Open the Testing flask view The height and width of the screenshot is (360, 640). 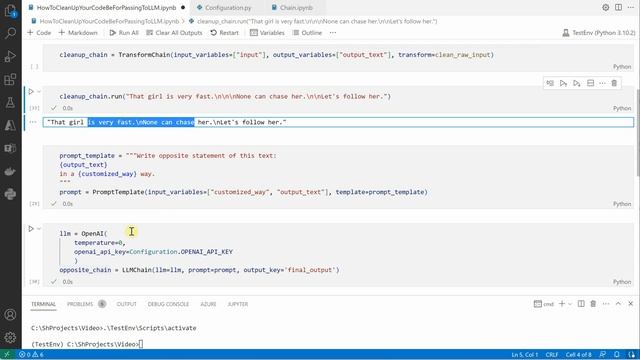(x=10, y=102)
